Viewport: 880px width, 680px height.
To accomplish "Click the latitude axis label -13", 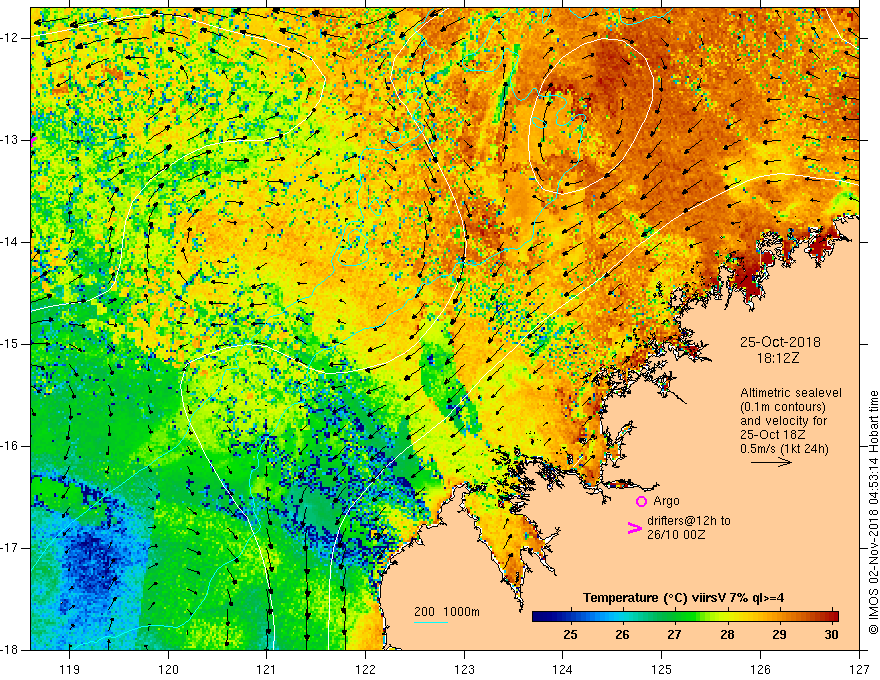I will click(11, 140).
